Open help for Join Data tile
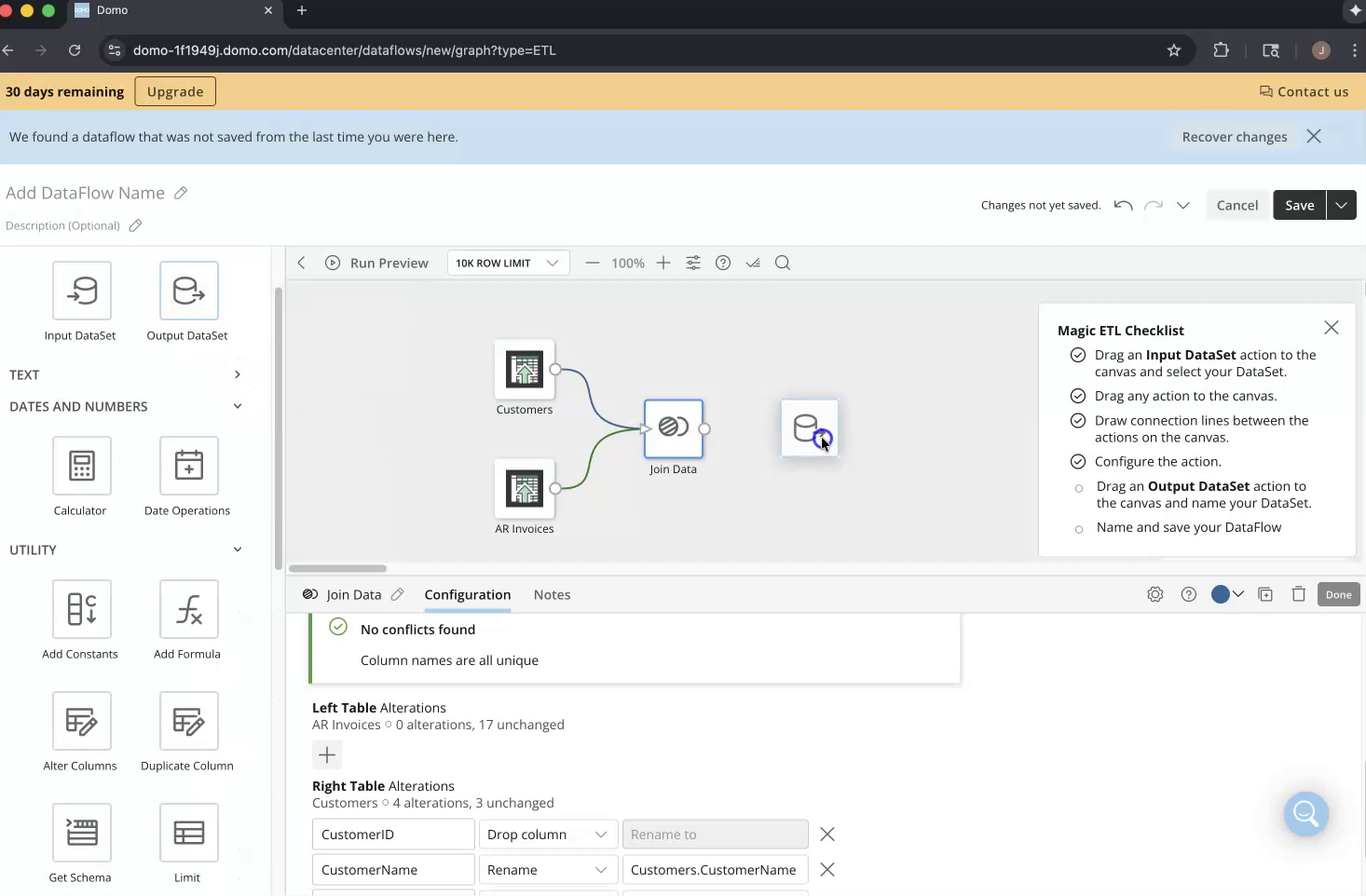 click(x=1189, y=594)
